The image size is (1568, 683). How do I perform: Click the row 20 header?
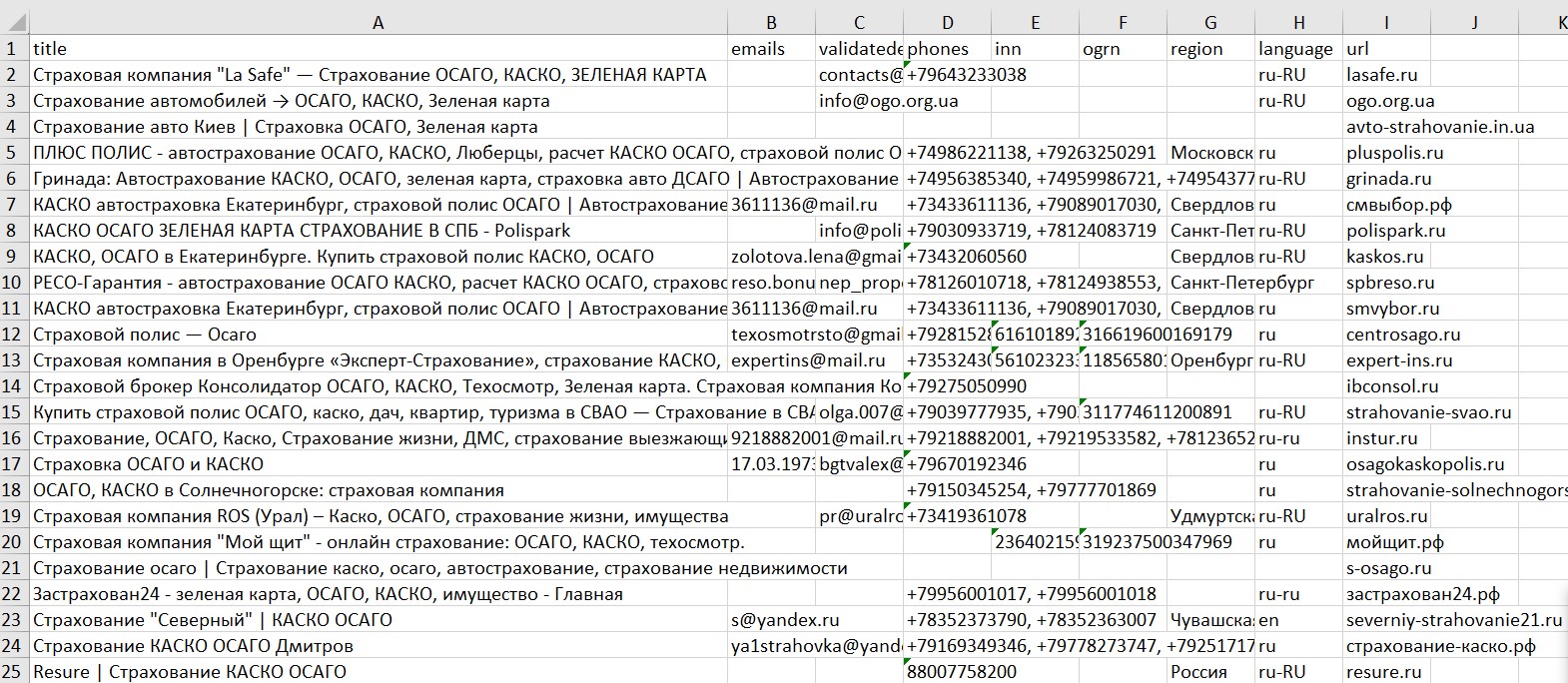tap(13, 542)
